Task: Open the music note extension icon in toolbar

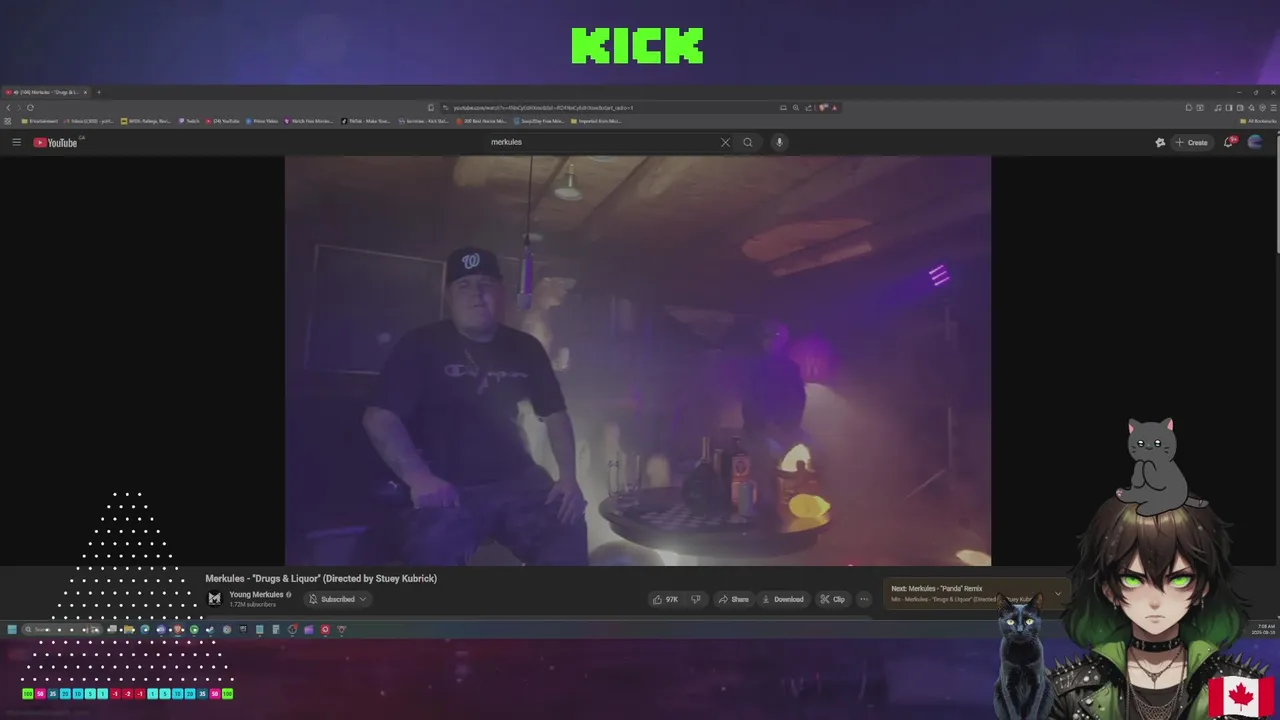Action: coord(1217,107)
